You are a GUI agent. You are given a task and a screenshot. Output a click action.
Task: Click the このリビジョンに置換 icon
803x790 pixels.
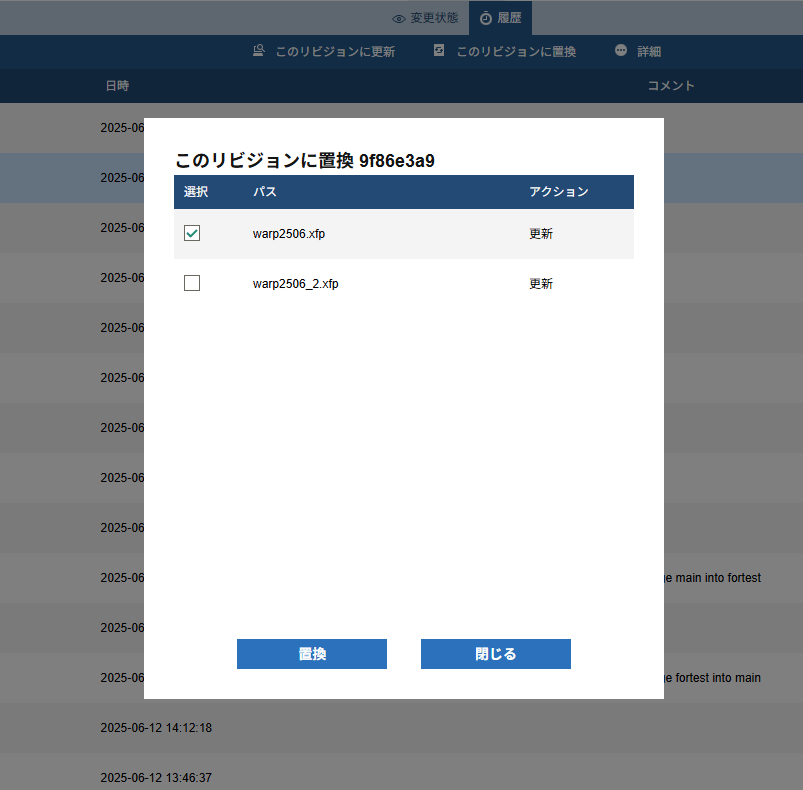click(439, 50)
